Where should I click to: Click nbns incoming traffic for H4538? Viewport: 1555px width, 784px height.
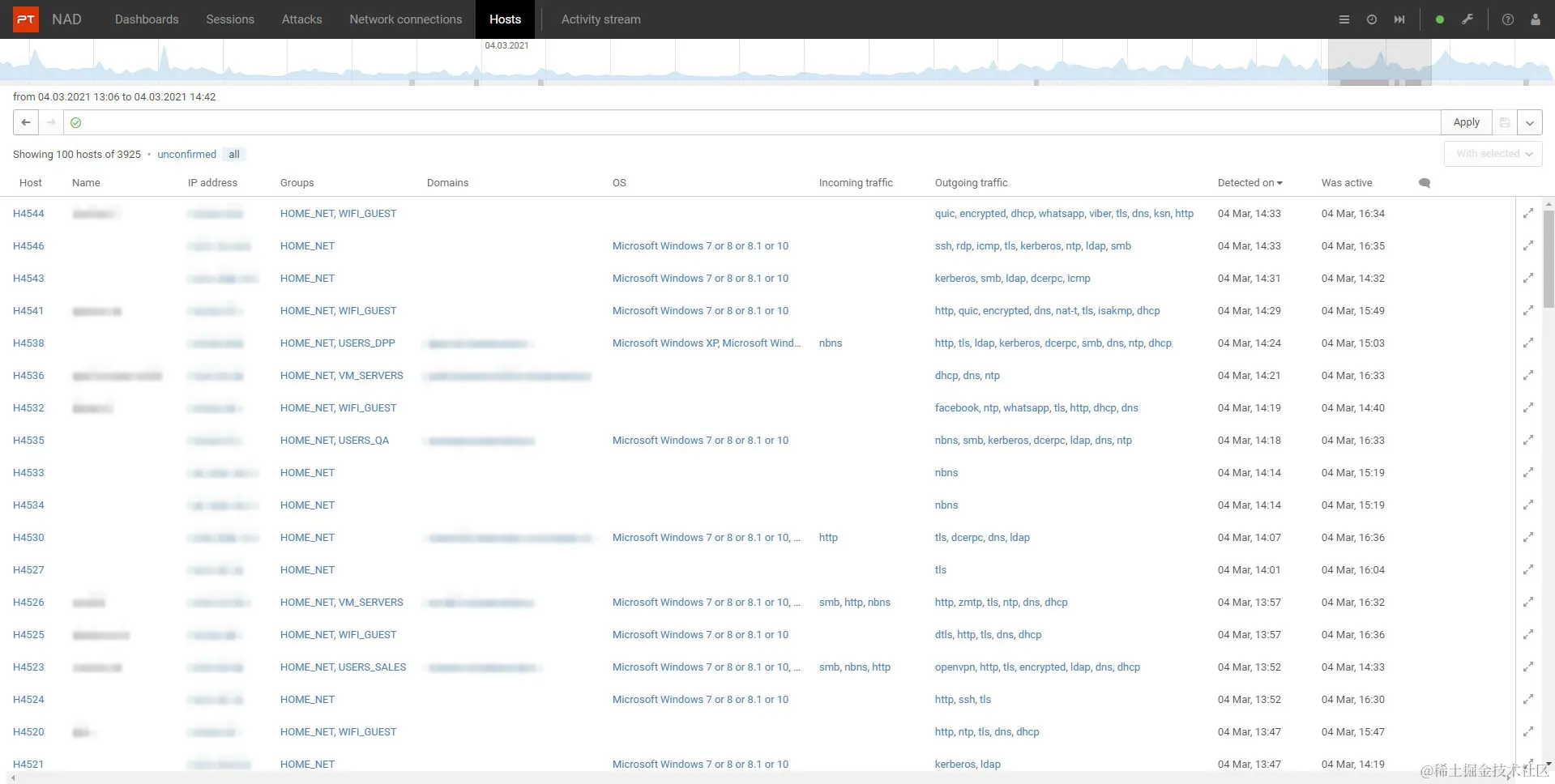tap(831, 343)
